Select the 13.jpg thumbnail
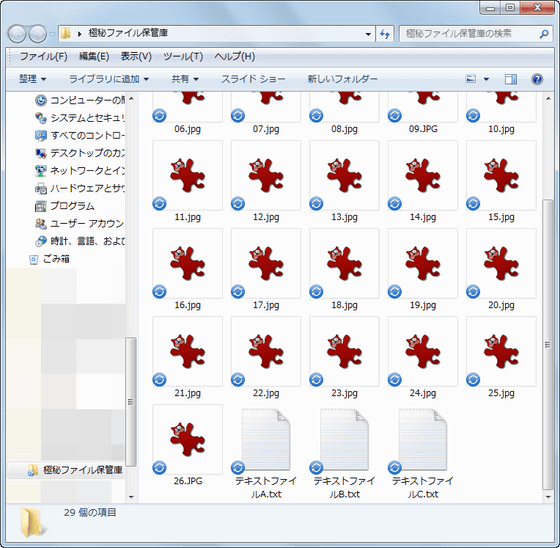The height and width of the screenshot is (548, 560). (x=344, y=181)
